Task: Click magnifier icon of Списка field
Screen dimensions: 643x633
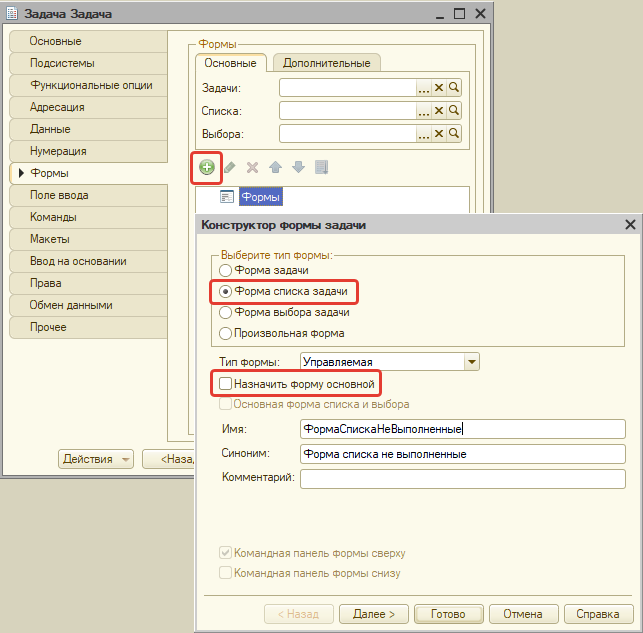Action: point(454,110)
